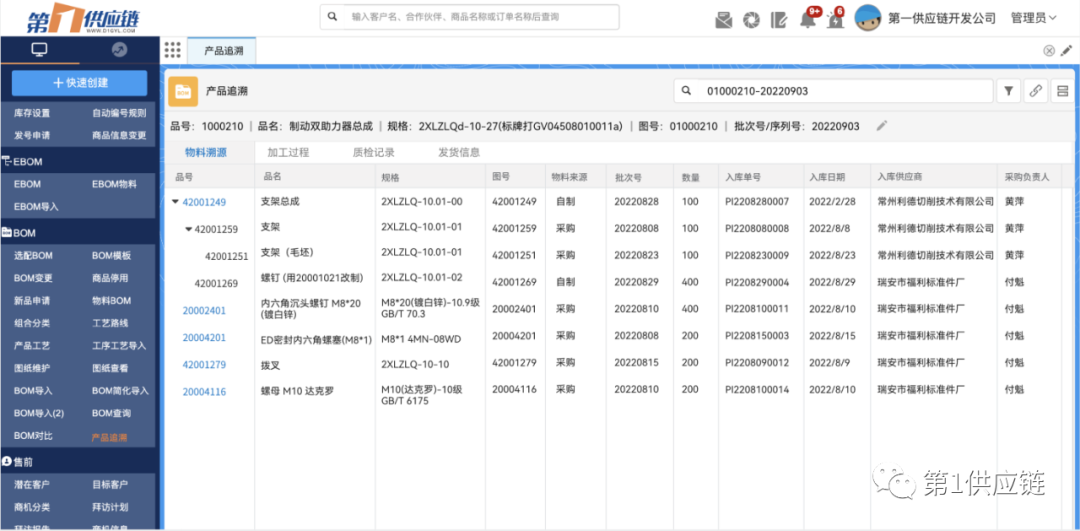The image size is (1080, 531).
Task: Open EBOM导入 menu item
Action: point(37,206)
